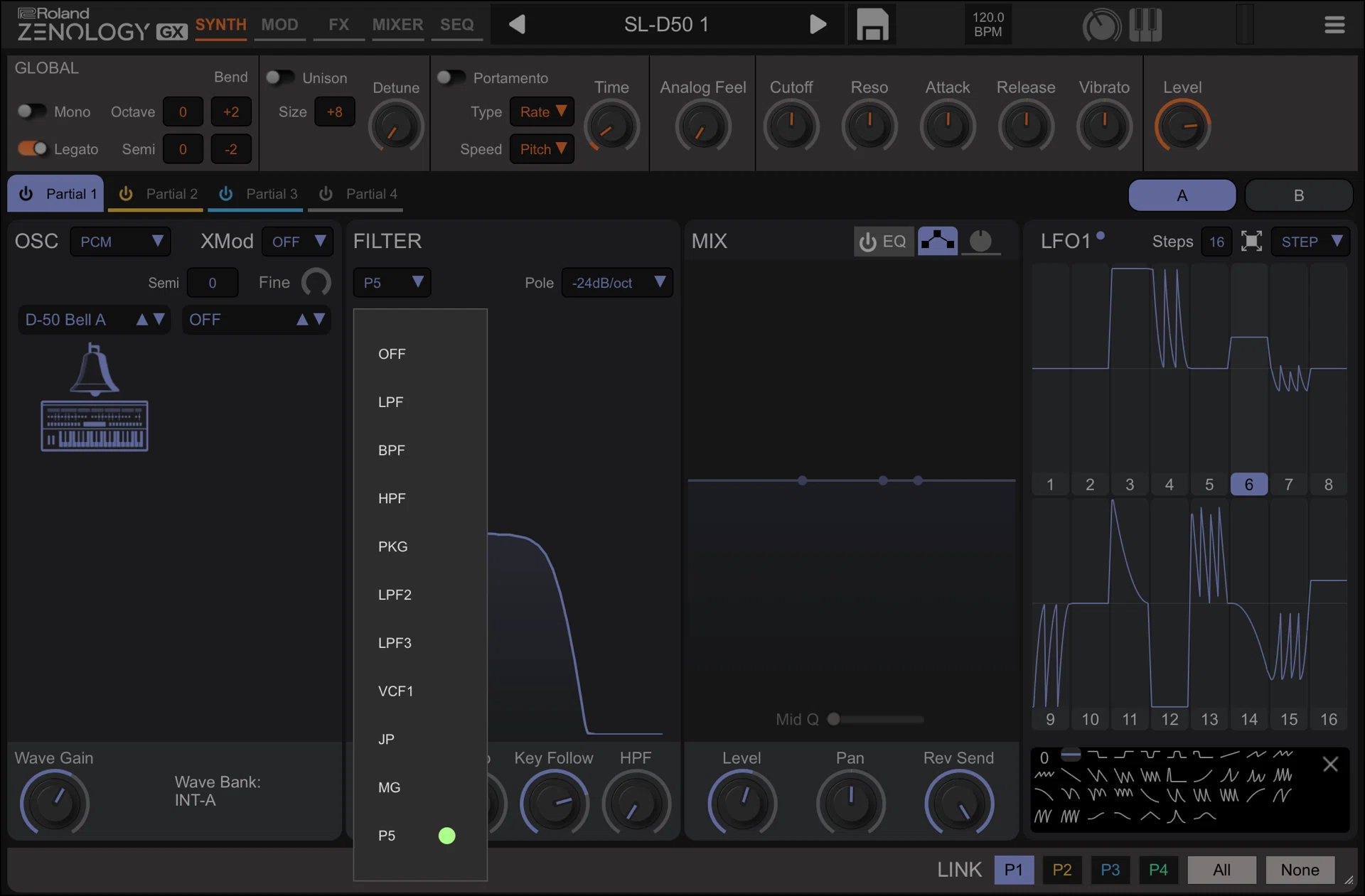Screen dimensions: 1365x896
Task: Click the LFO1 expand-to-fullscreen icon
Action: click(x=1251, y=242)
